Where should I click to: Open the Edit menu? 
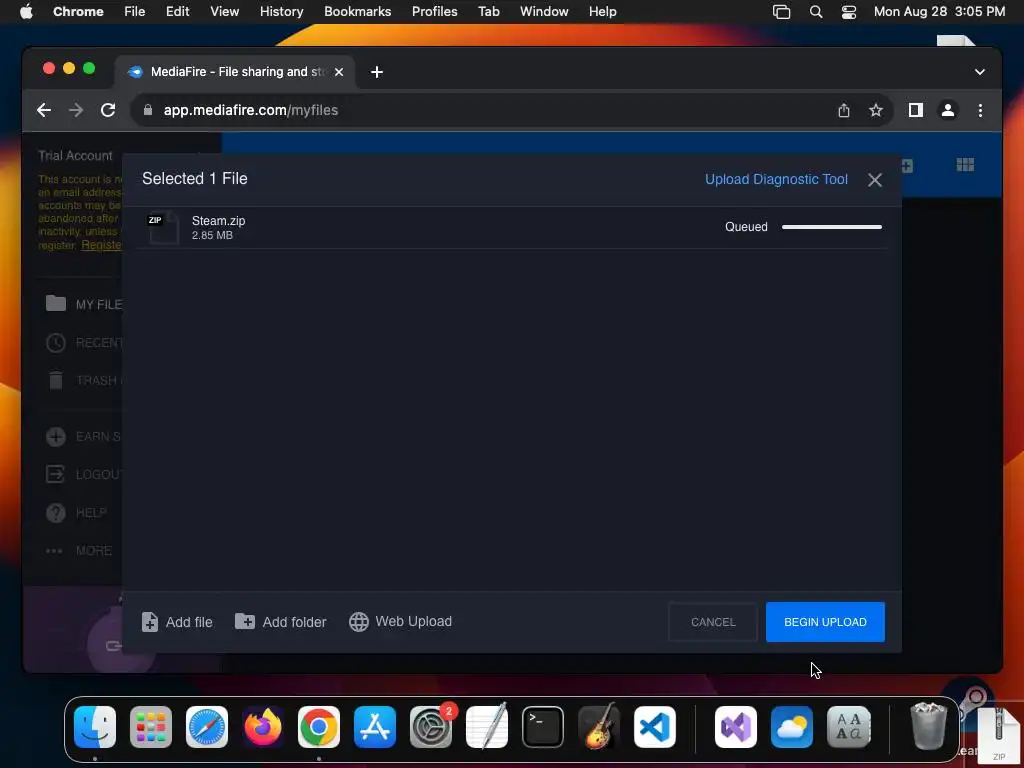click(177, 11)
